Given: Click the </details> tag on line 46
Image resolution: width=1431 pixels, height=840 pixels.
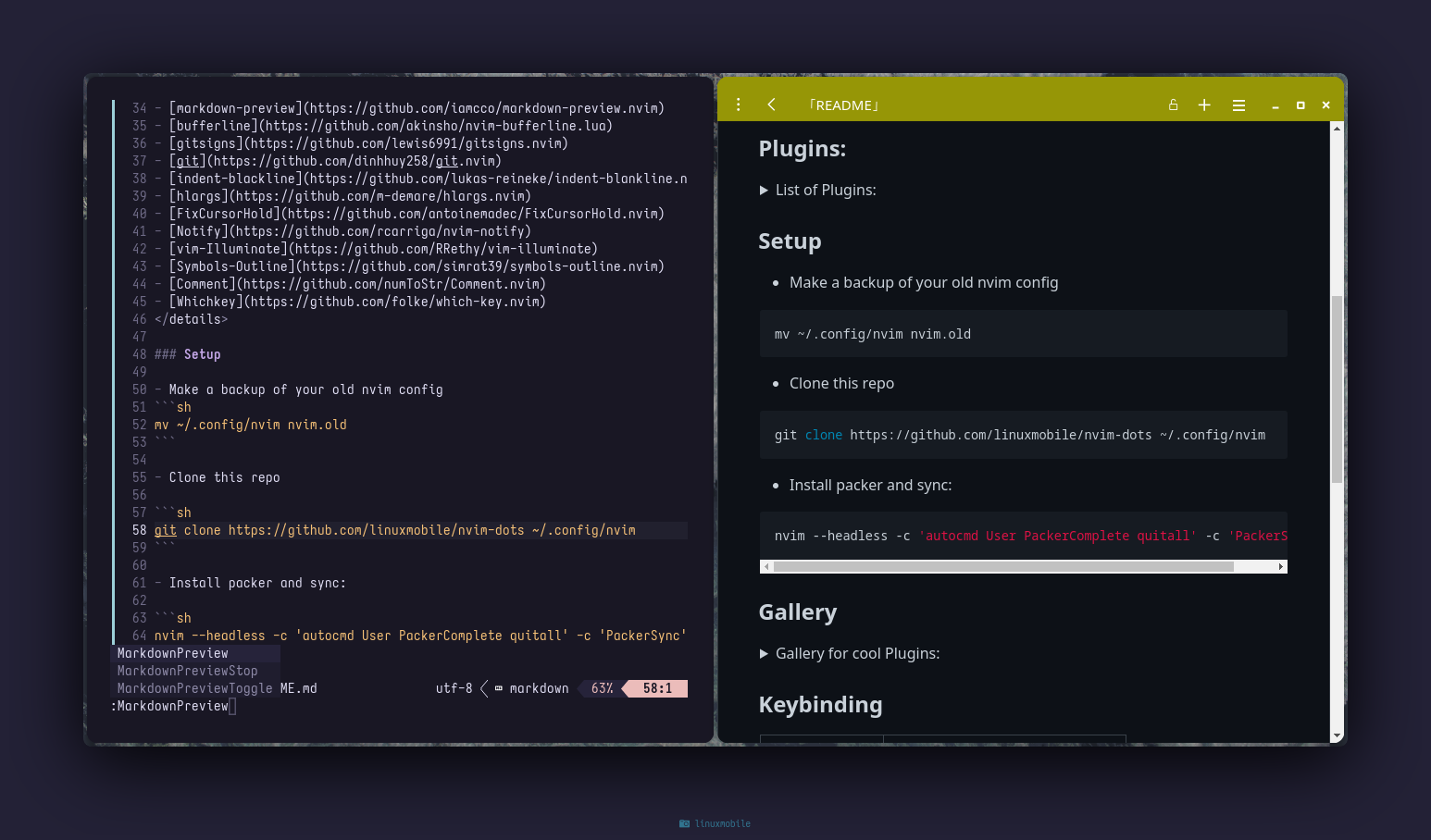Looking at the screenshot, I should click(x=191, y=319).
